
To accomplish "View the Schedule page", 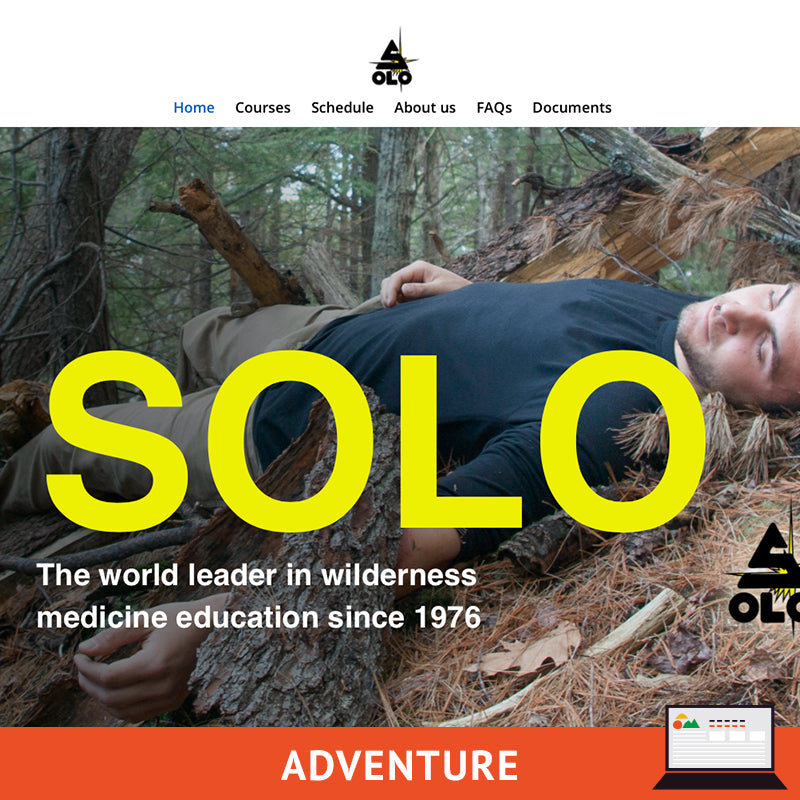I will 342,108.
